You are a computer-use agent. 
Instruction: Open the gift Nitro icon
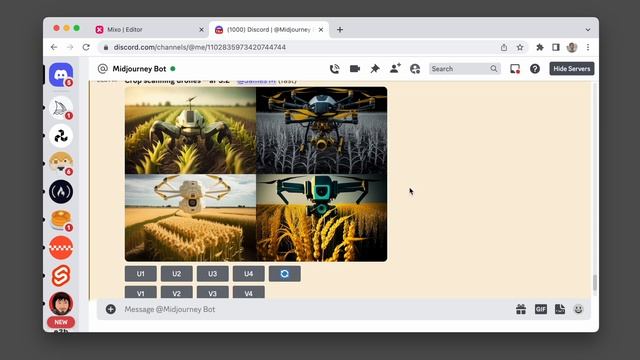click(x=521, y=309)
